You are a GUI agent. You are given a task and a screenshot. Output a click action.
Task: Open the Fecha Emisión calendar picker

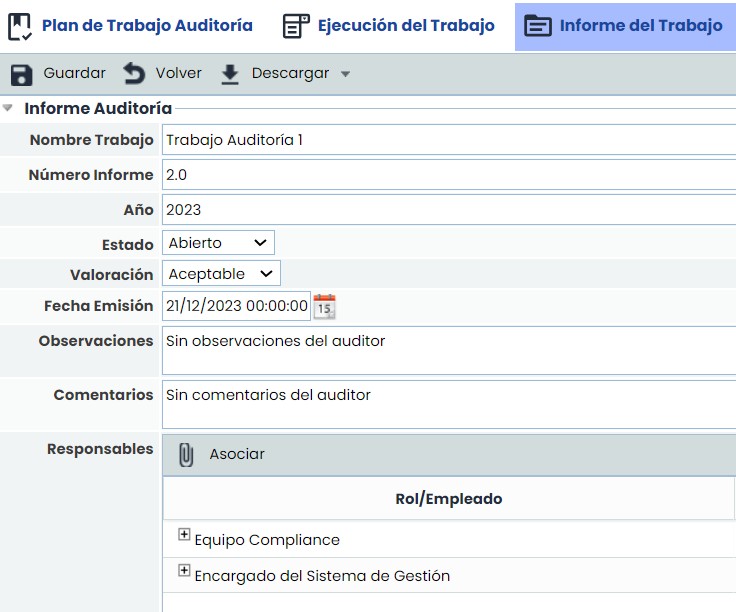click(325, 306)
